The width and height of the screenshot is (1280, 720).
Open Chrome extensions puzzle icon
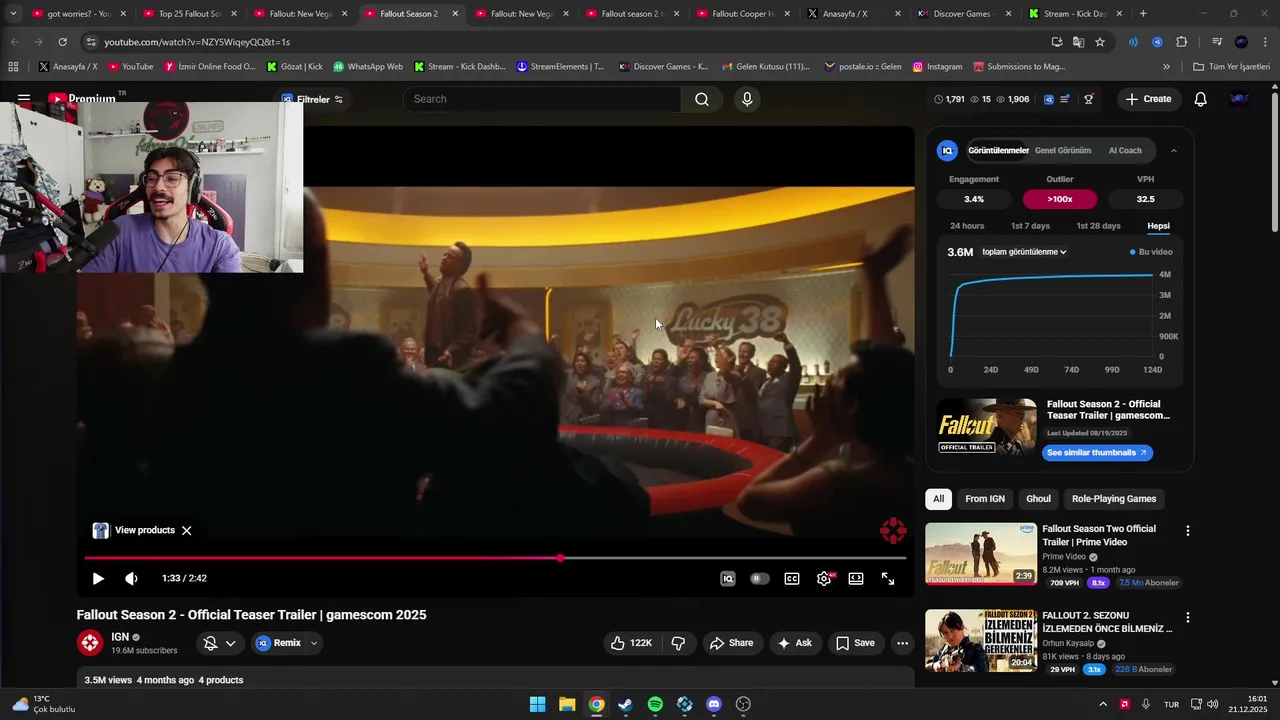click(x=1182, y=42)
